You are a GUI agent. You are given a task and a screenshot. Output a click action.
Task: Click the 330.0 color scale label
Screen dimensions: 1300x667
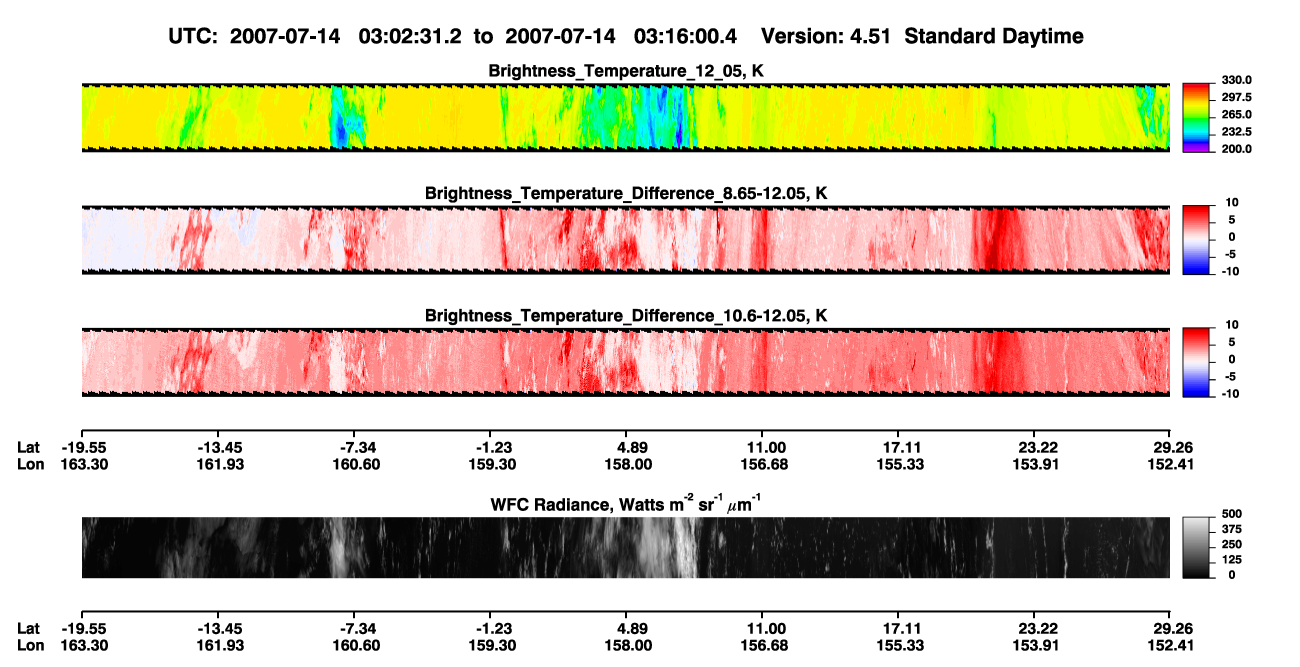pos(1238,80)
